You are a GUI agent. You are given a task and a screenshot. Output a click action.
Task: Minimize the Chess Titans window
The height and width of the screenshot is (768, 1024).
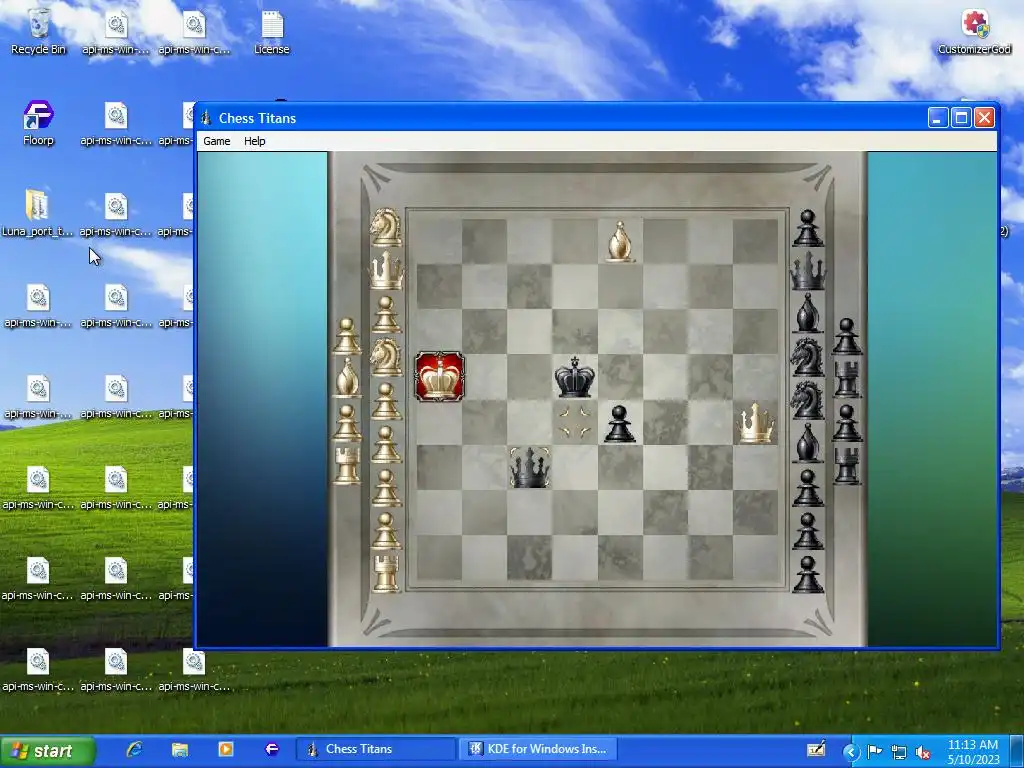[x=938, y=118]
